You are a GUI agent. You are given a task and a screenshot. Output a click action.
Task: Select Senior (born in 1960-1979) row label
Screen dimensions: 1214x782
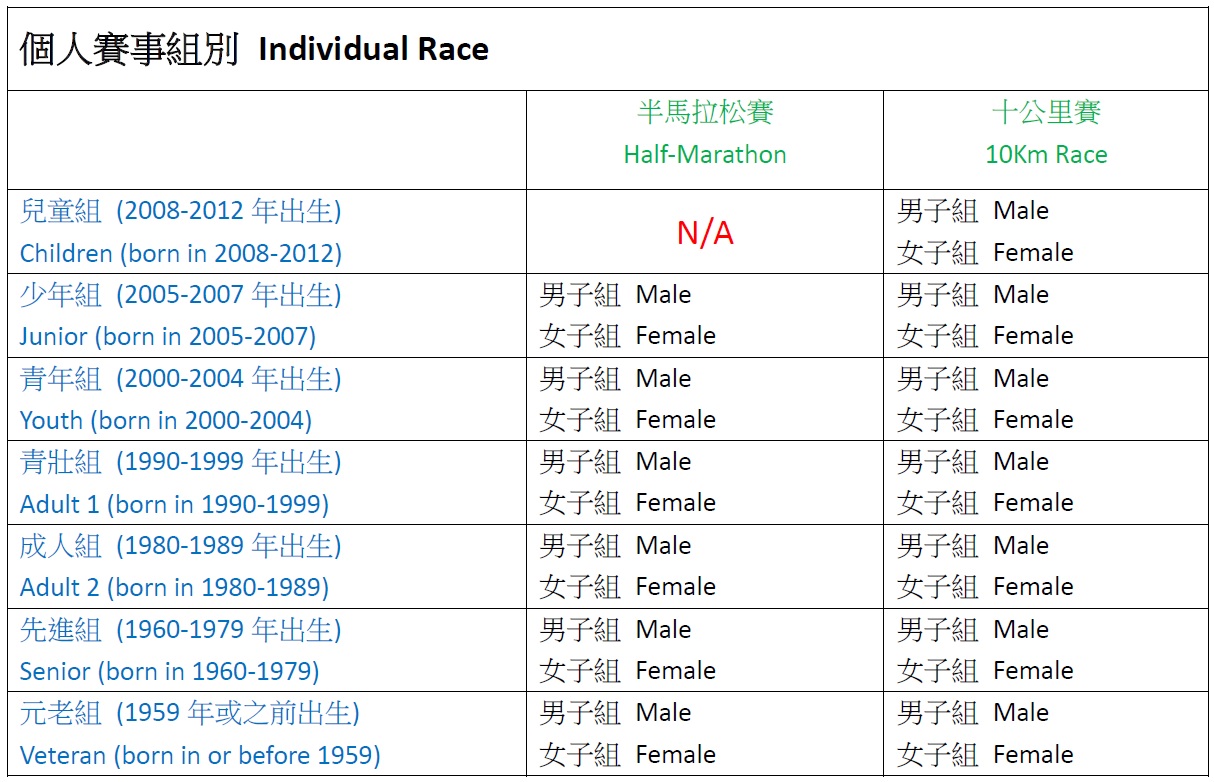coord(170,671)
